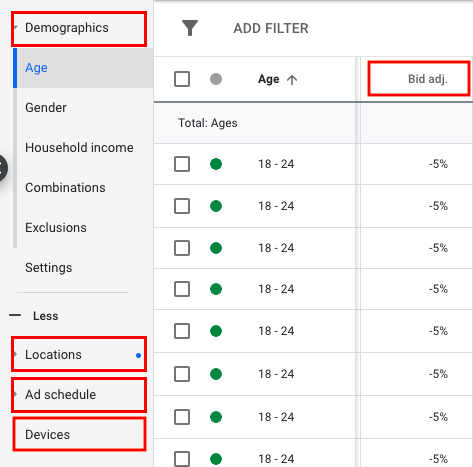The height and width of the screenshot is (467, 473).
Task: Click the filter funnel icon
Action: 190,28
